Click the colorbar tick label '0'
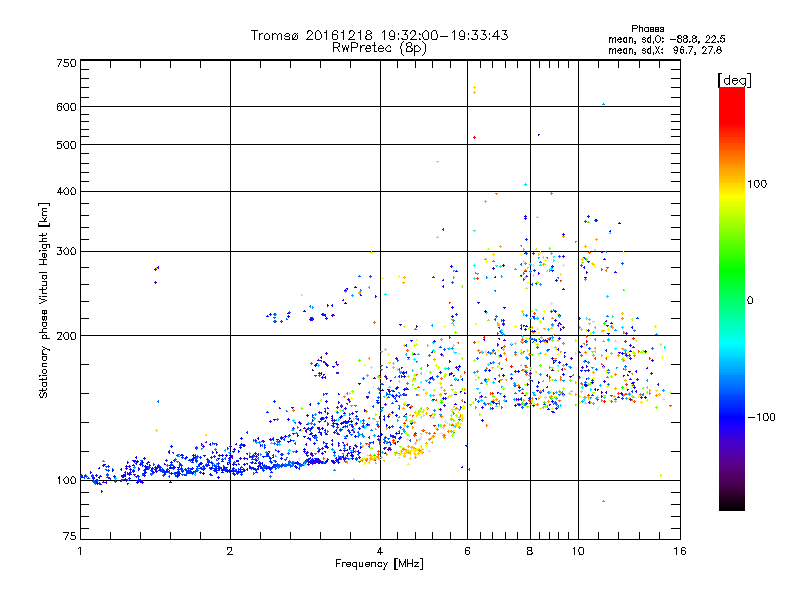Viewport: 800px width, 600px height. tap(750, 301)
